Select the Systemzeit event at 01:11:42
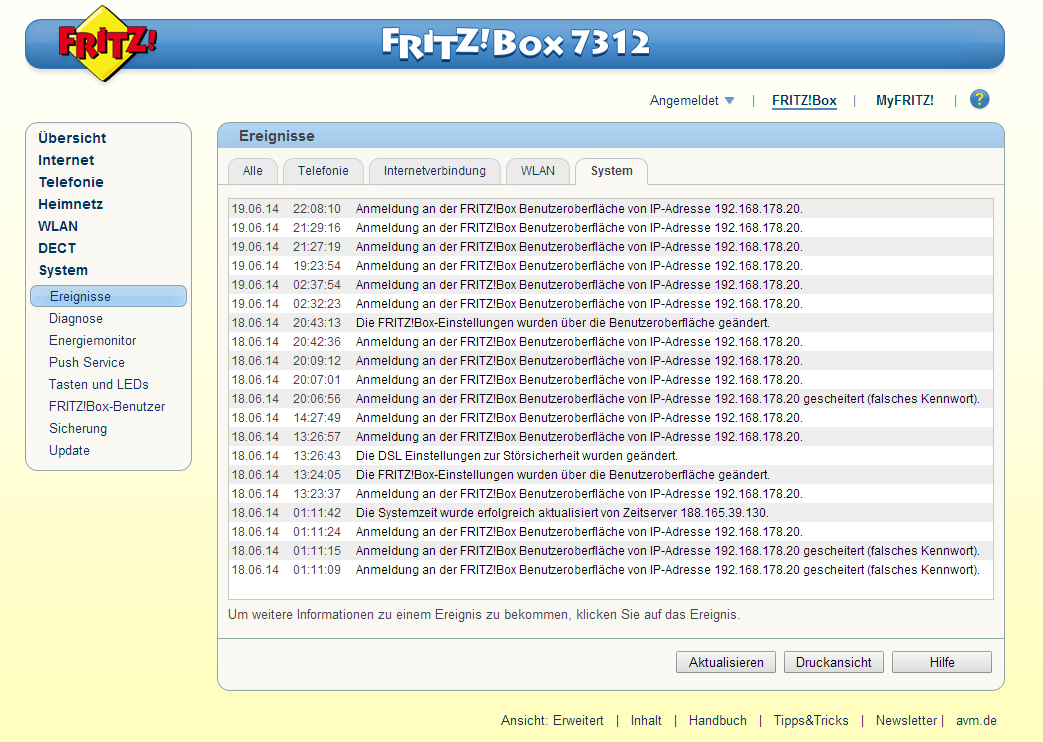This screenshot has width=1043, height=742. (611, 512)
